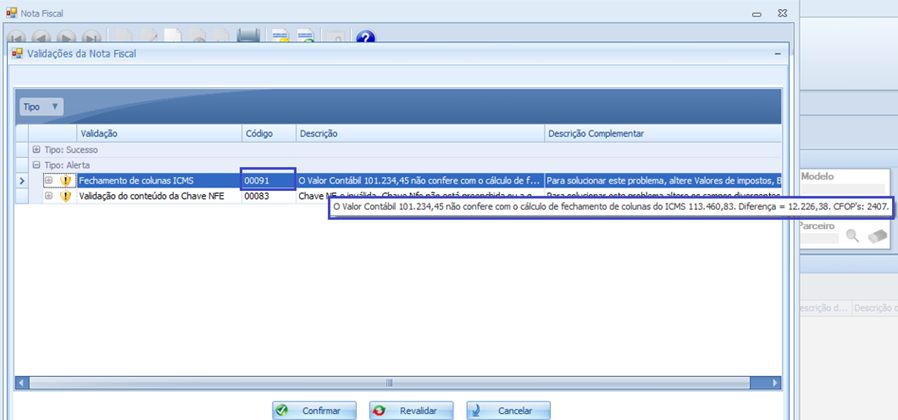Screen dimensions: 898x420
Task: Expand the Tipo: Sucesso group
Action: [x=35, y=149]
